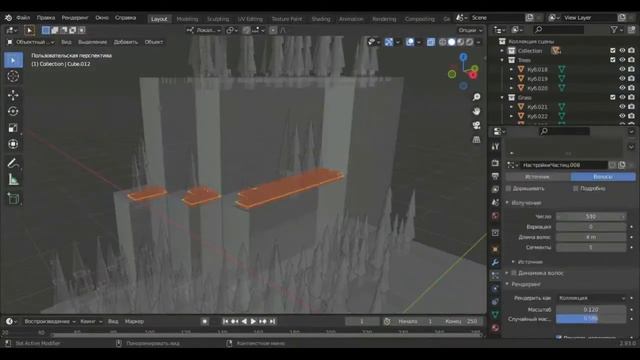This screenshot has width=640, height=360.
Task: Open the Particles properties tab icon
Action: pos(495,276)
